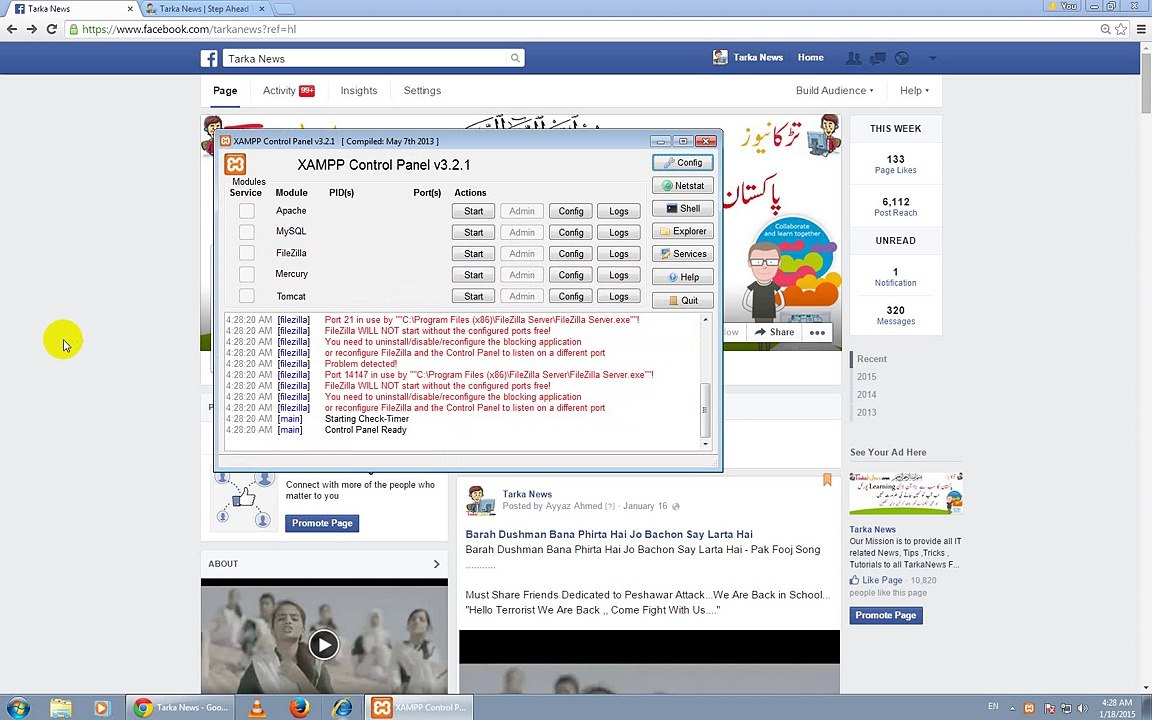Image resolution: width=1152 pixels, height=720 pixels.
Task: Open Config for MySQL module
Action: point(571,232)
